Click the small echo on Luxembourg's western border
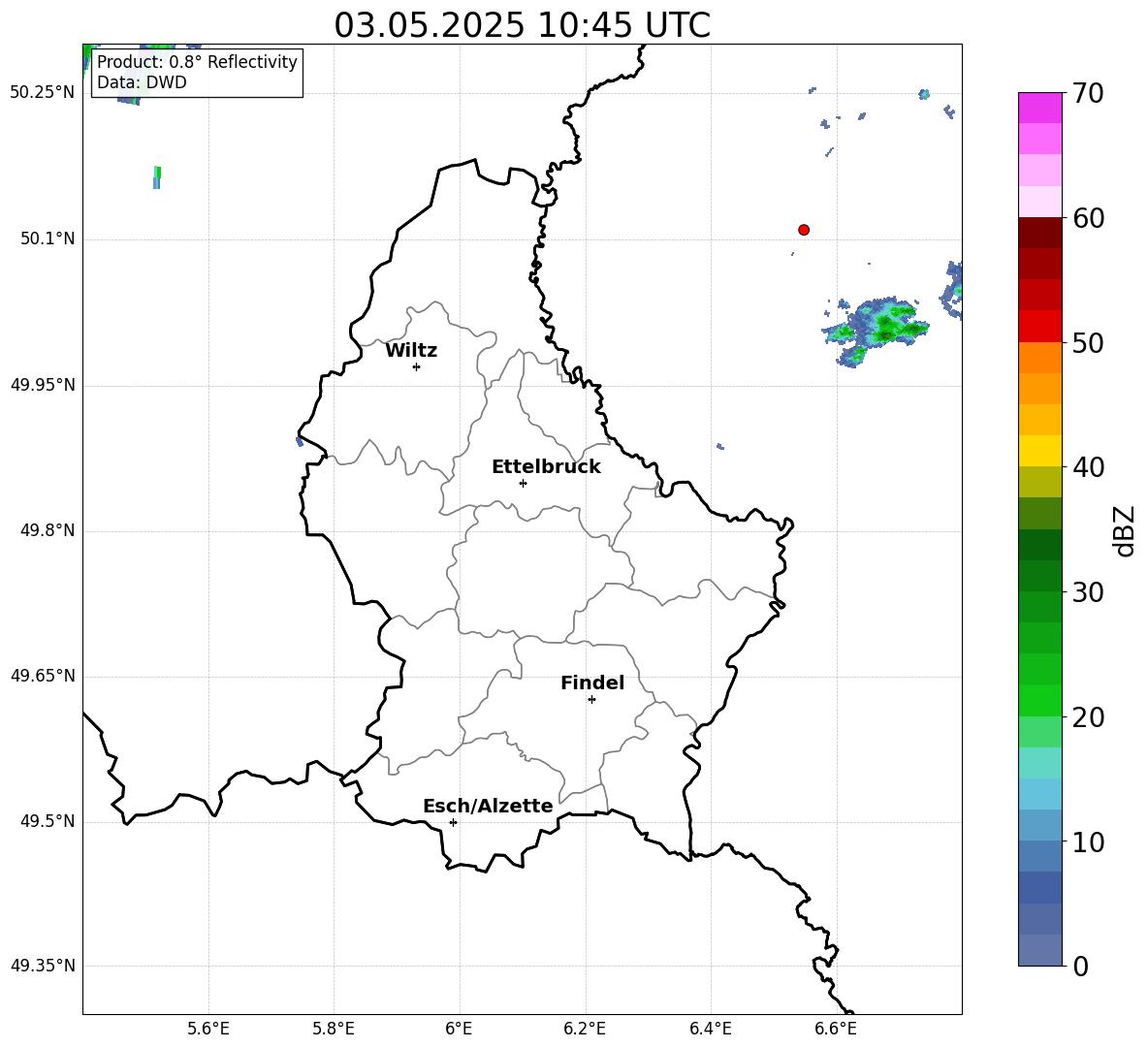Image resolution: width=1148 pixels, height=1048 pixels. pos(299,441)
